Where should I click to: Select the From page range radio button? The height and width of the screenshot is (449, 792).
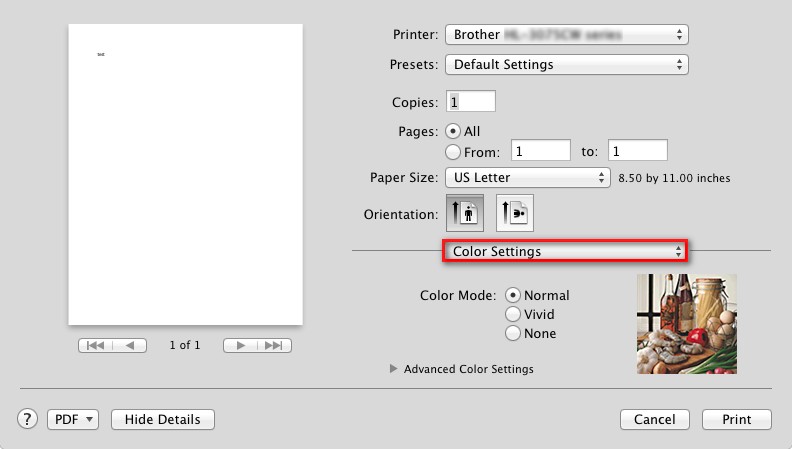click(x=453, y=152)
